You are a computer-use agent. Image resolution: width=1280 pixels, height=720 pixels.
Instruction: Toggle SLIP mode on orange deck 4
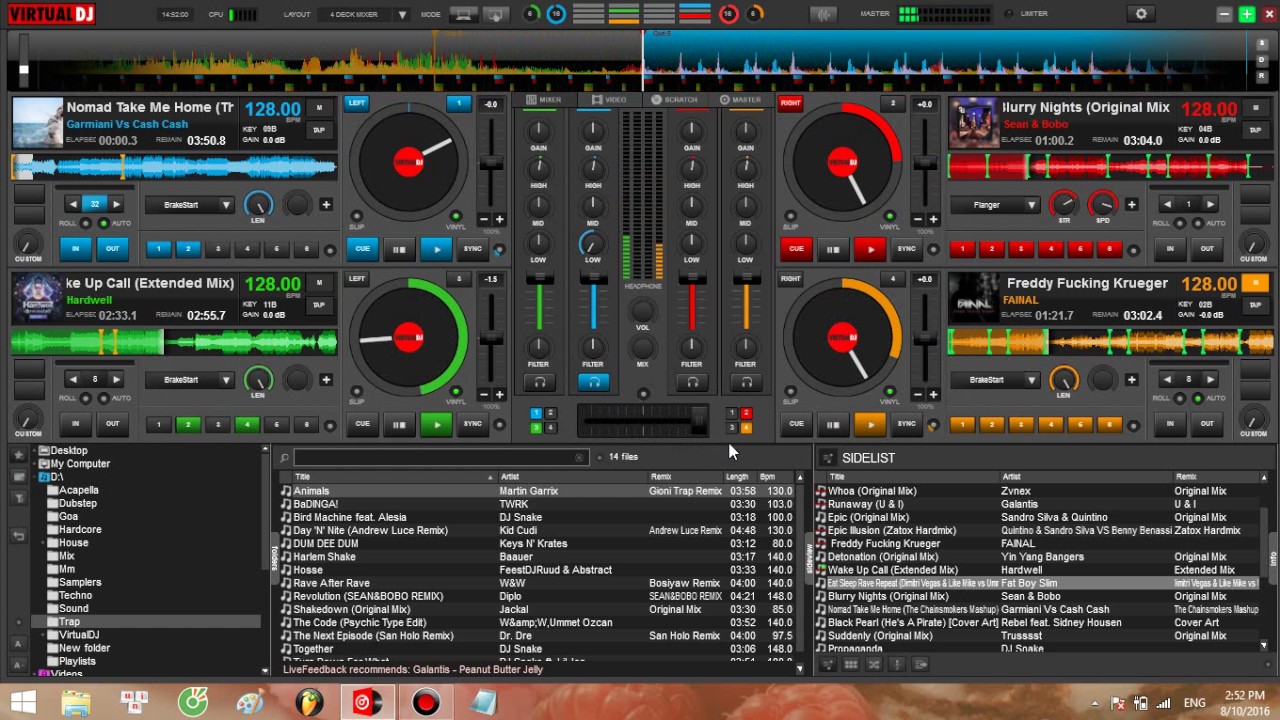tap(792, 391)
